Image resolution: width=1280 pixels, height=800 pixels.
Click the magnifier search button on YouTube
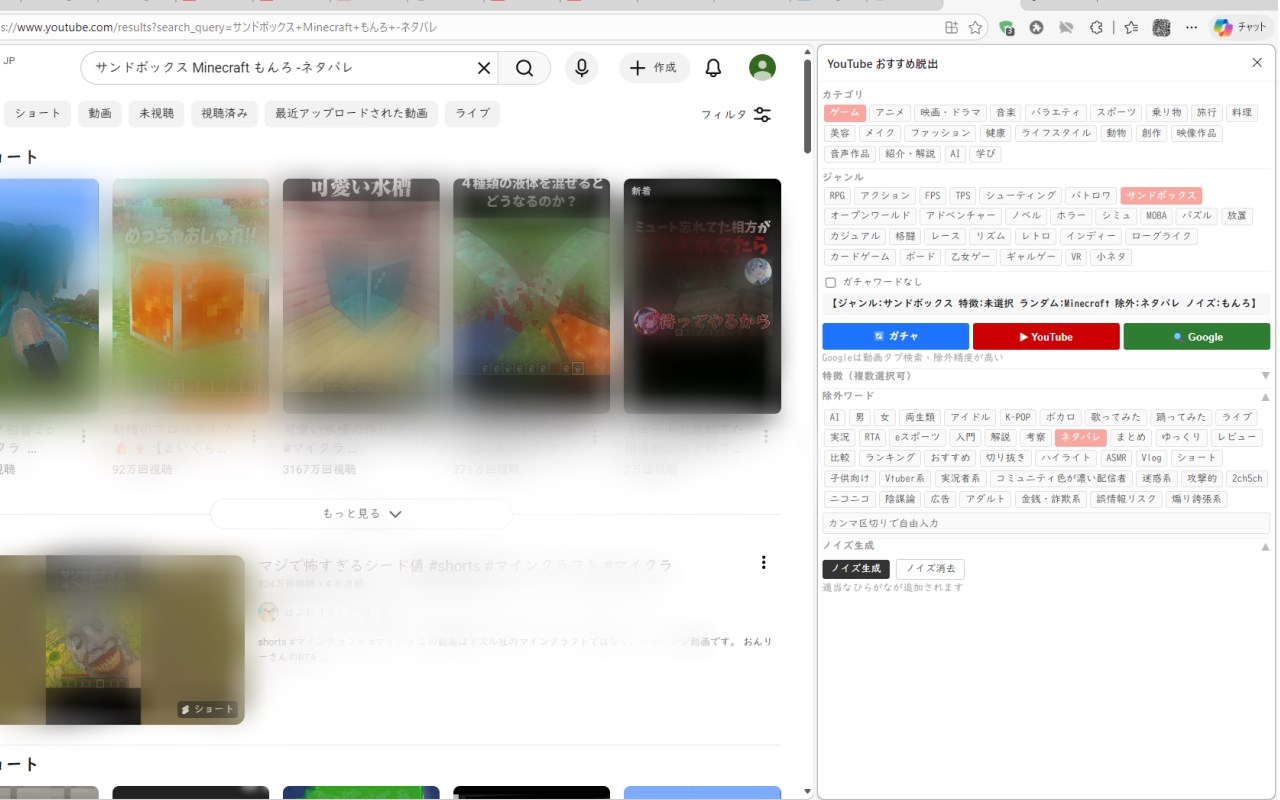pyautogui.click(x=525, y=68)
